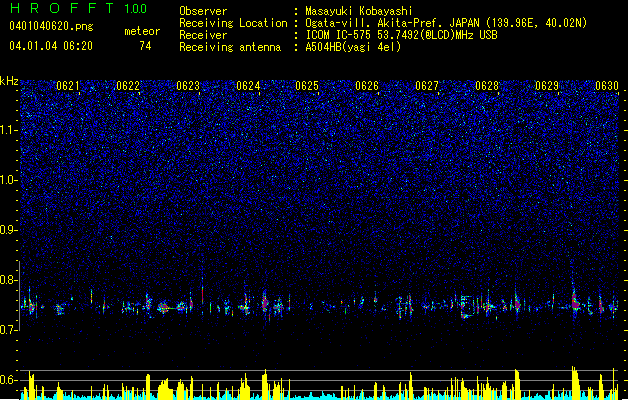
Task: Click the kHz axis unit label
Action: tap(9, 81)
